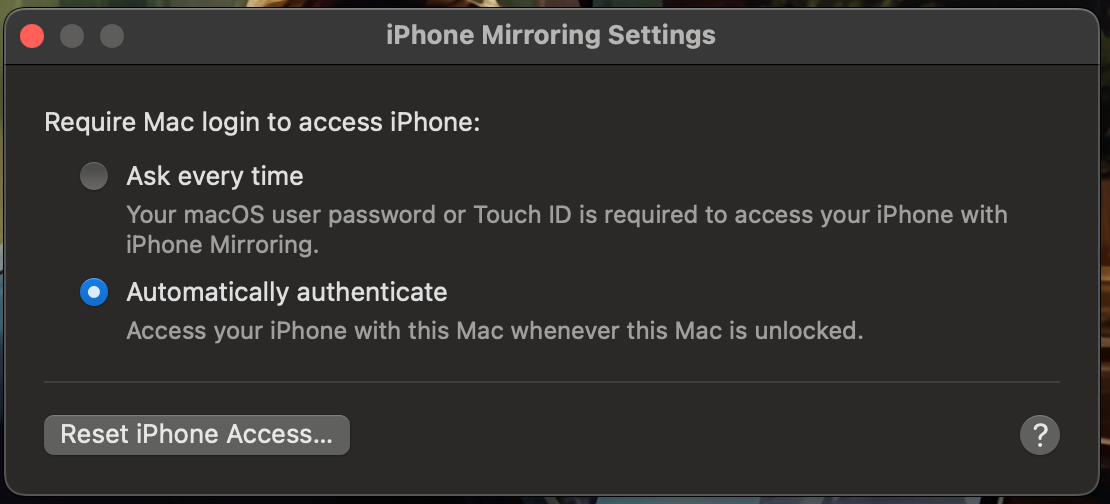1110x504 pixels.
Task: Close the iPhone Mirroring Settings window
Action: click(33, 36)
